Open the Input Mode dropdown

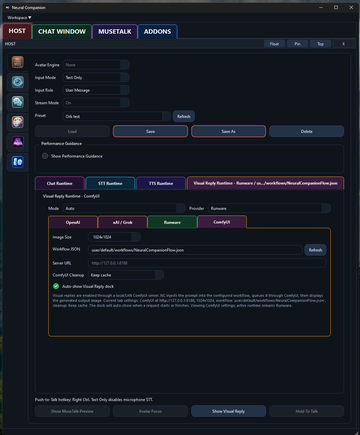coord(96,78)
